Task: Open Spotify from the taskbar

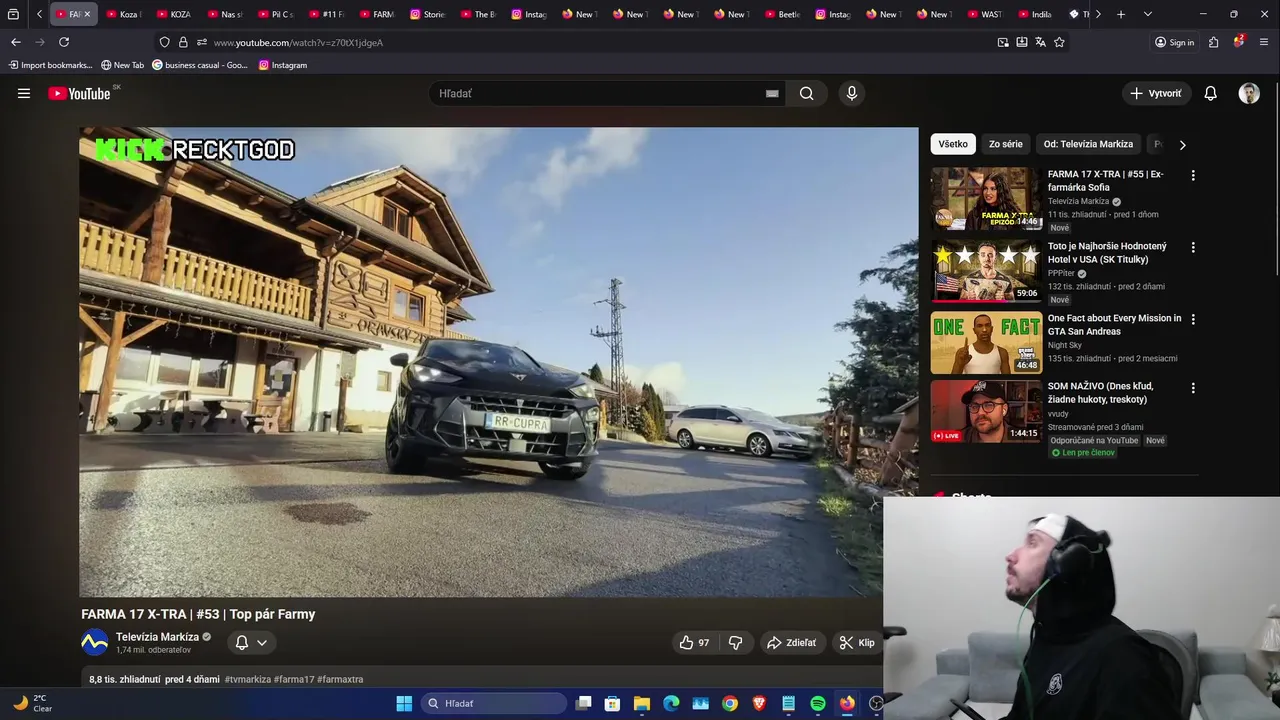Action: pyautogui.click(x=818, y=703)
